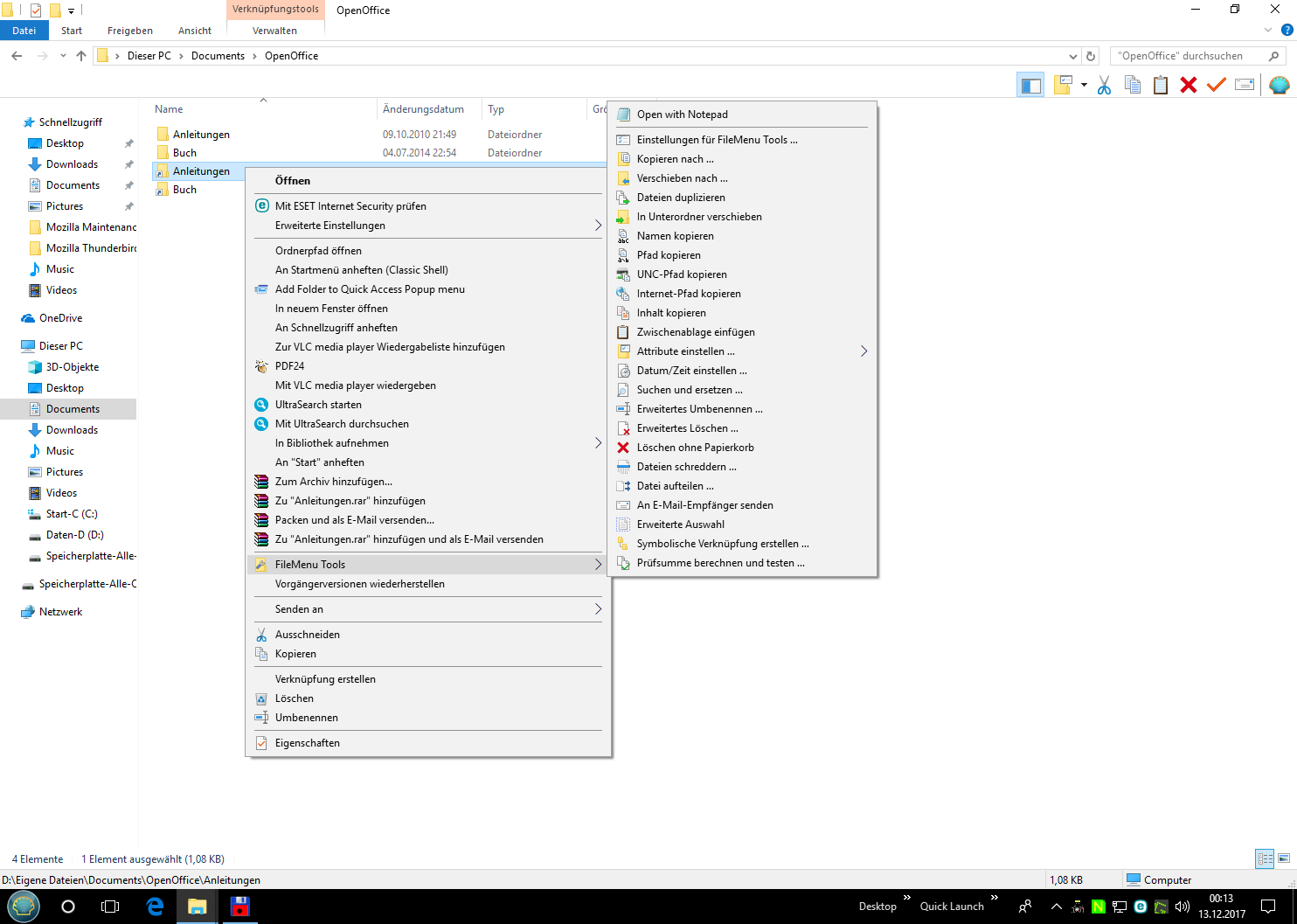
Task: Switch to details view in status corner
Action: [1265, 858]
